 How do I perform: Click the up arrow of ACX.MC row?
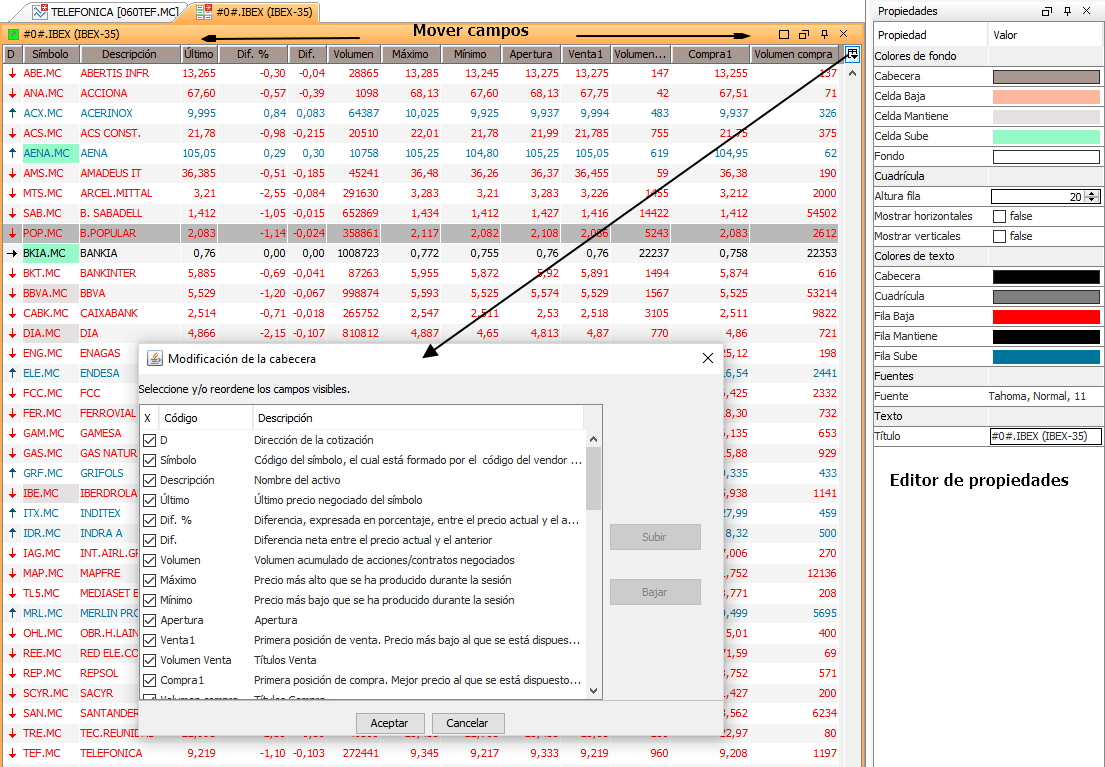point(12,113)
